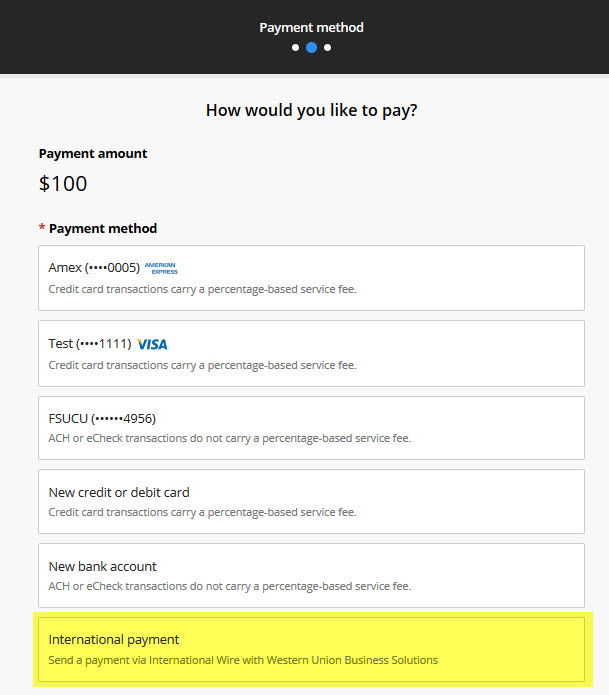The height and width of the screenshot is (695, 609).
Task: Select the highlighted blue progress dot
Action: coord(312,47)
